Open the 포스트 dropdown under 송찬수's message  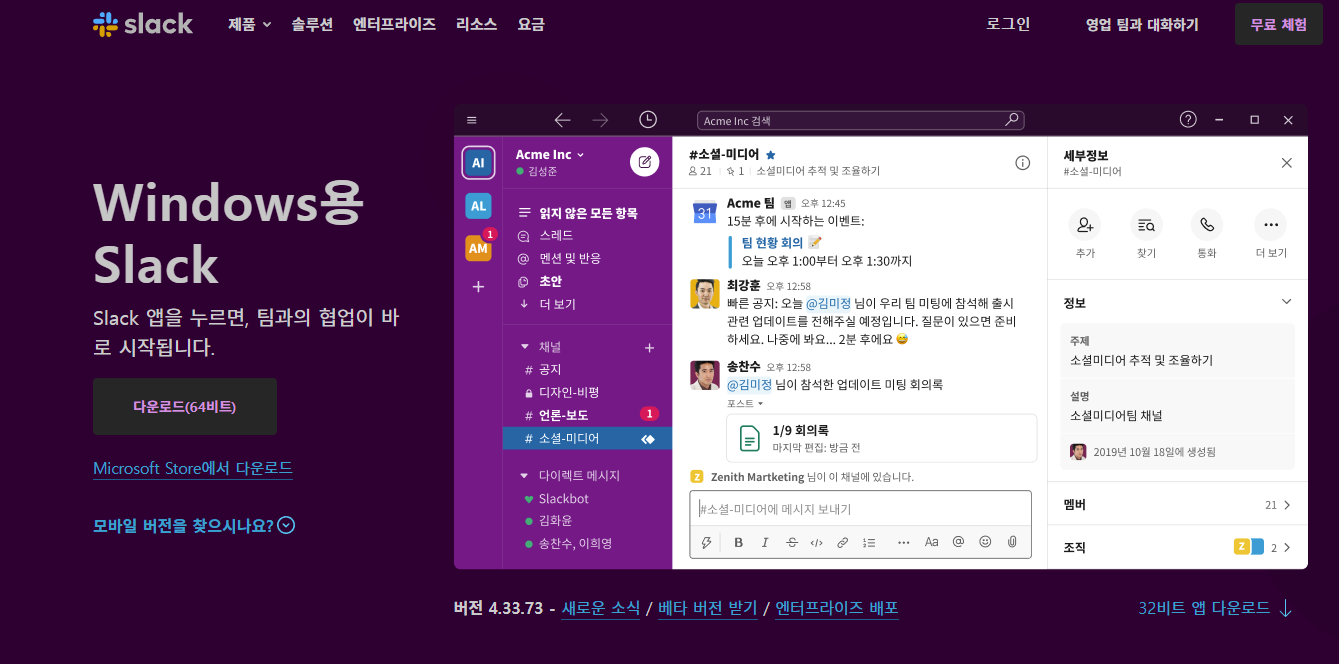pos(745,403)
